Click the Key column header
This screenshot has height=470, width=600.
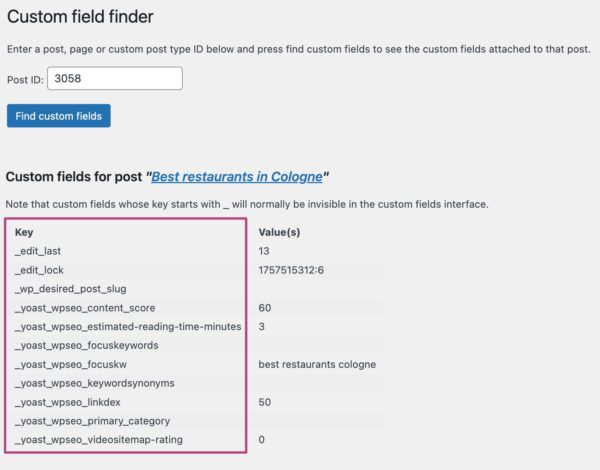pos(24,232)
